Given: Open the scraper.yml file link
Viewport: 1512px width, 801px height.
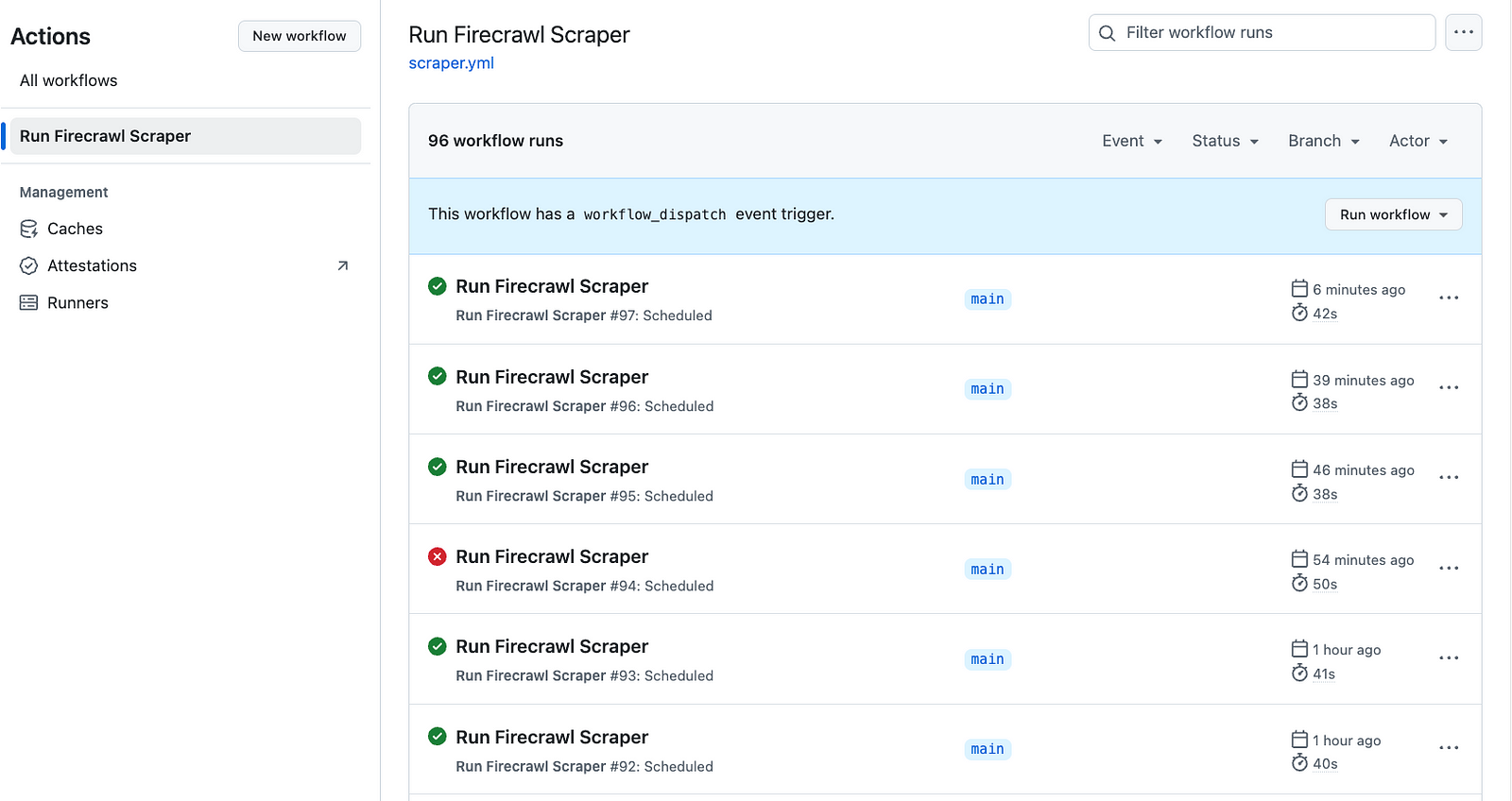Looking at the screenshot, I should tap(451, 63).
